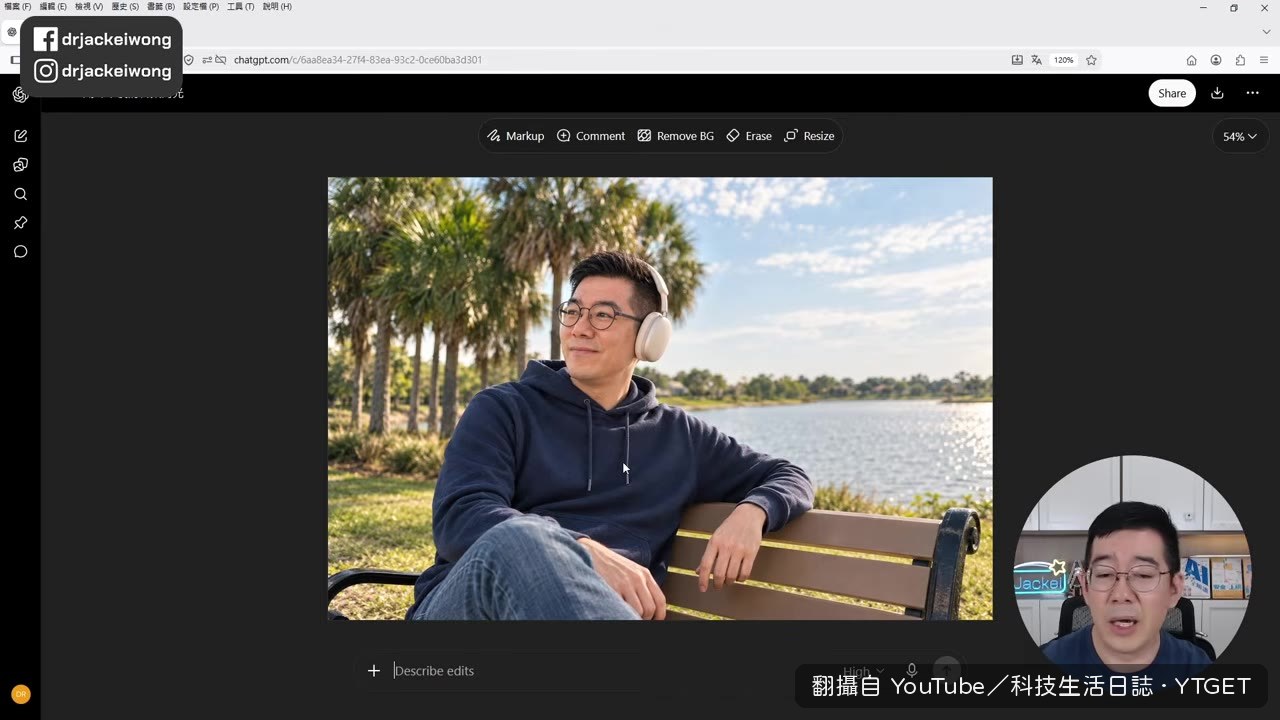Open the 設定檔 (P) menu

click(x=201, y=7)
